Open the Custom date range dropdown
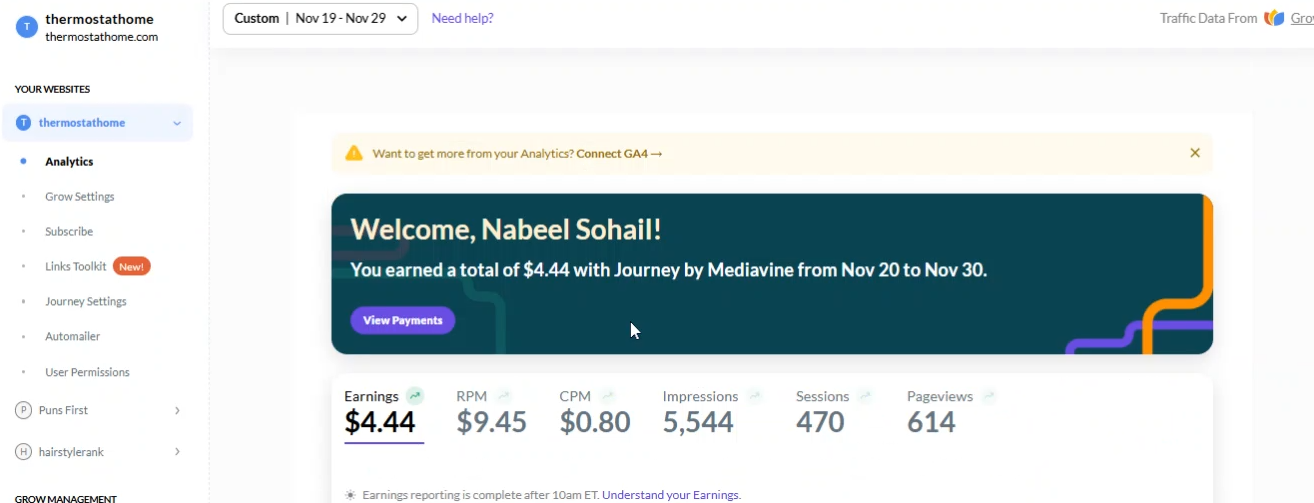1314x503 pixels. 320,18
